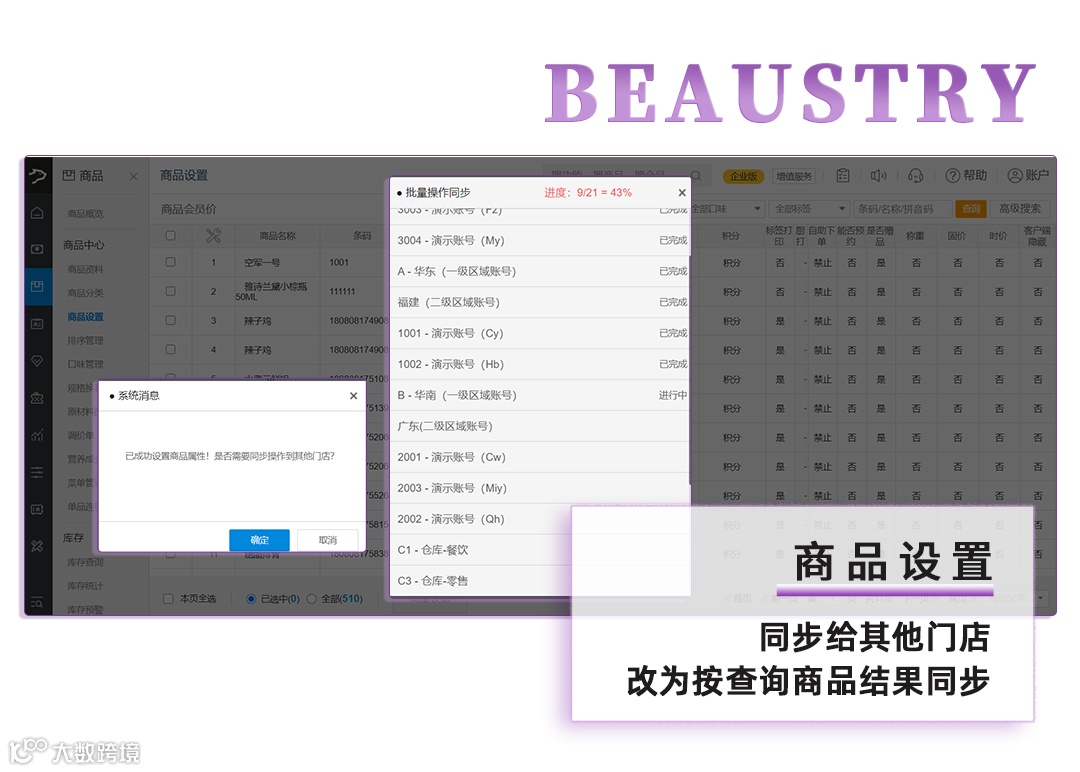Click the 高级搜索 button
Screen dimensions: 1080x772
[1020, 209]
